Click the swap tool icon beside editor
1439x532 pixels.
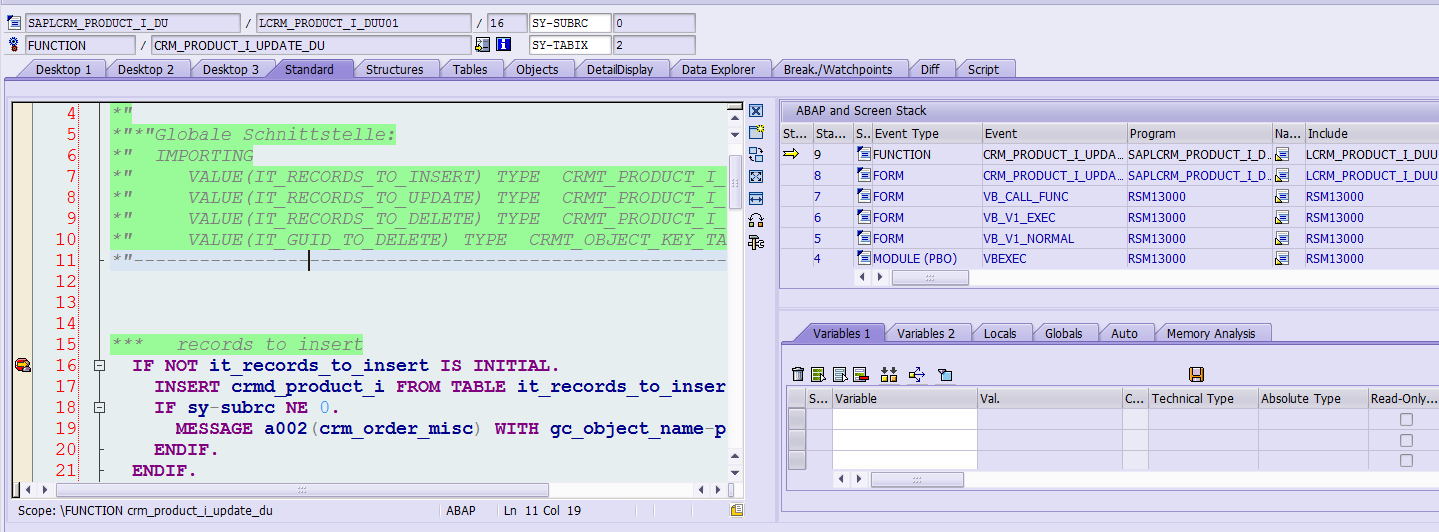pos(756,154)
